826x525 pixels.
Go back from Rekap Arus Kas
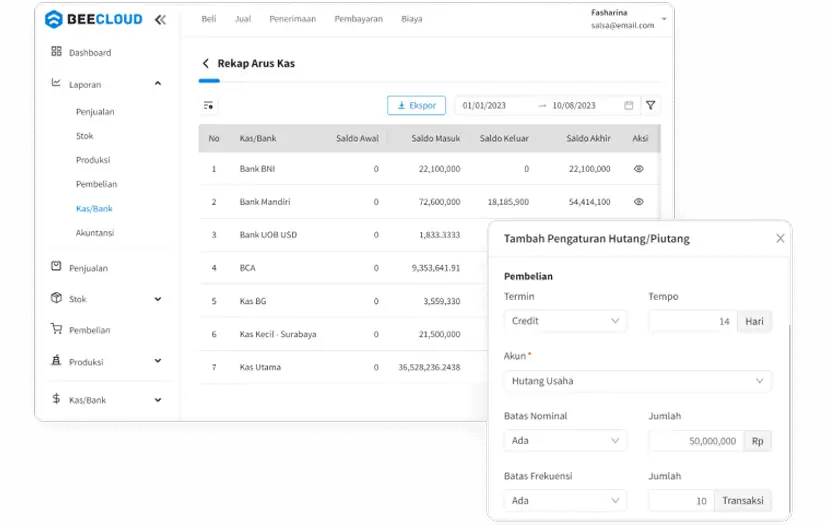pos(205,64)
